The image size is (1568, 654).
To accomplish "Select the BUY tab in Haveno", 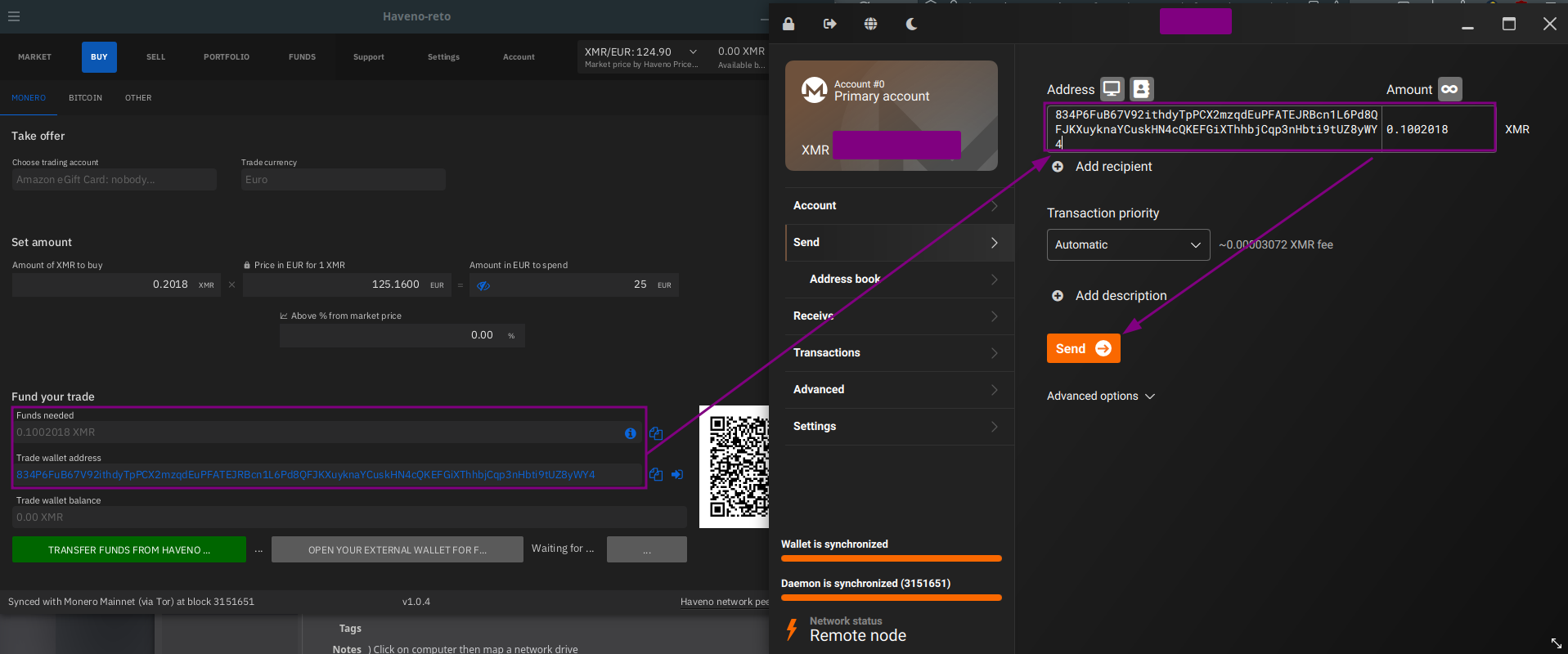I will click(99, 57).
